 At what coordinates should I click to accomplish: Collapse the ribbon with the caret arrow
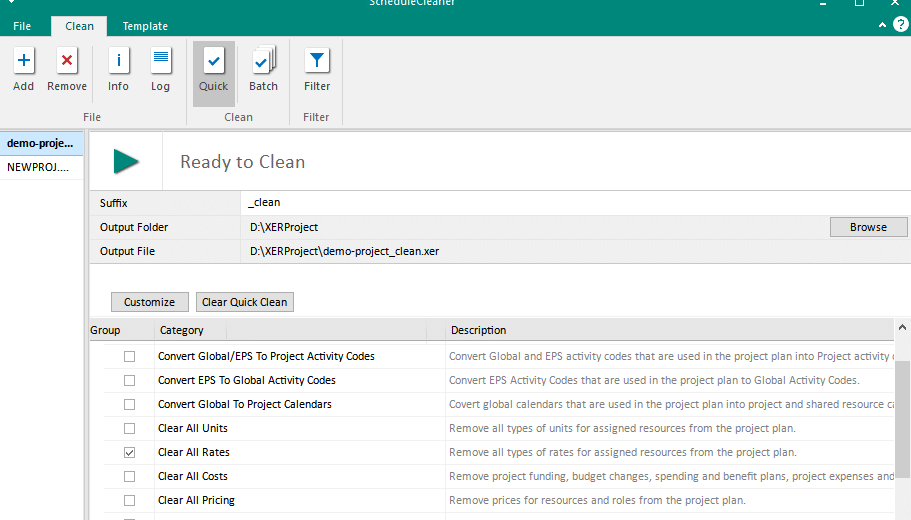tap(882, 25)
